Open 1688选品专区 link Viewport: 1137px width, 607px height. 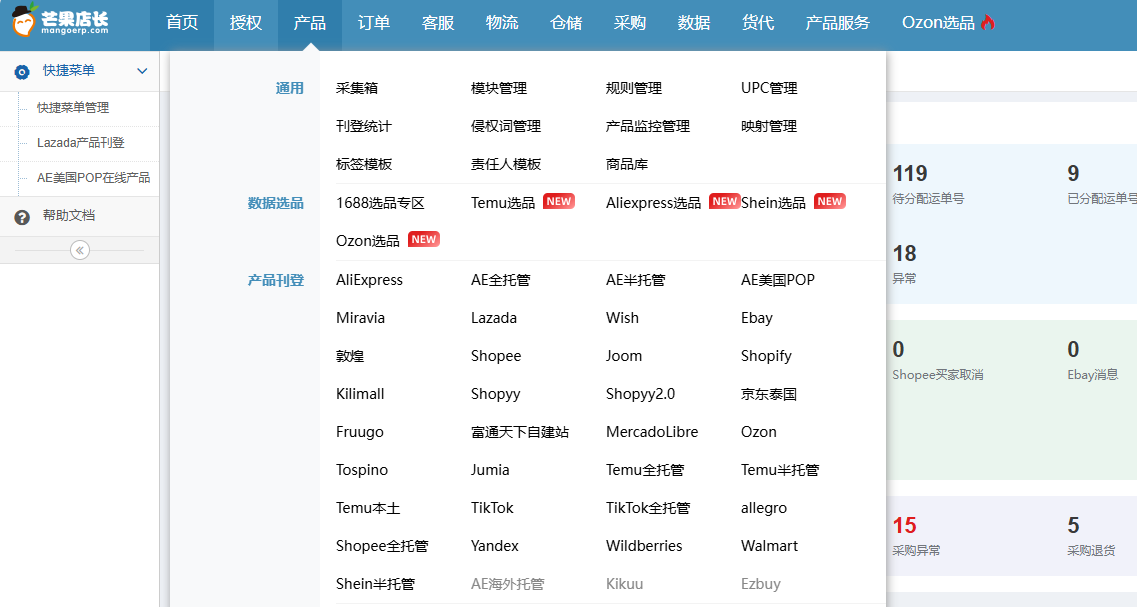(380, 203)
